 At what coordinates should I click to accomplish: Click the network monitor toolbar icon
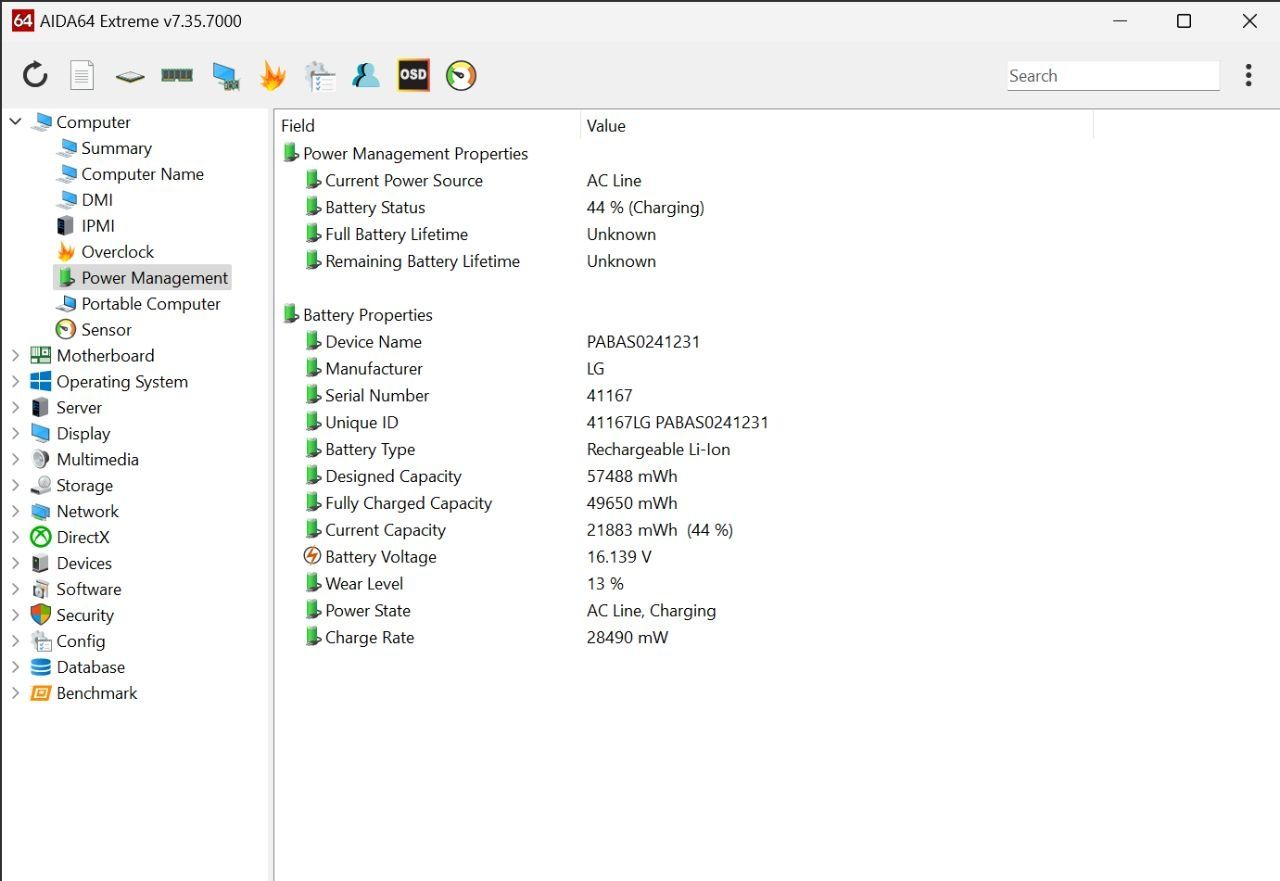225,76
